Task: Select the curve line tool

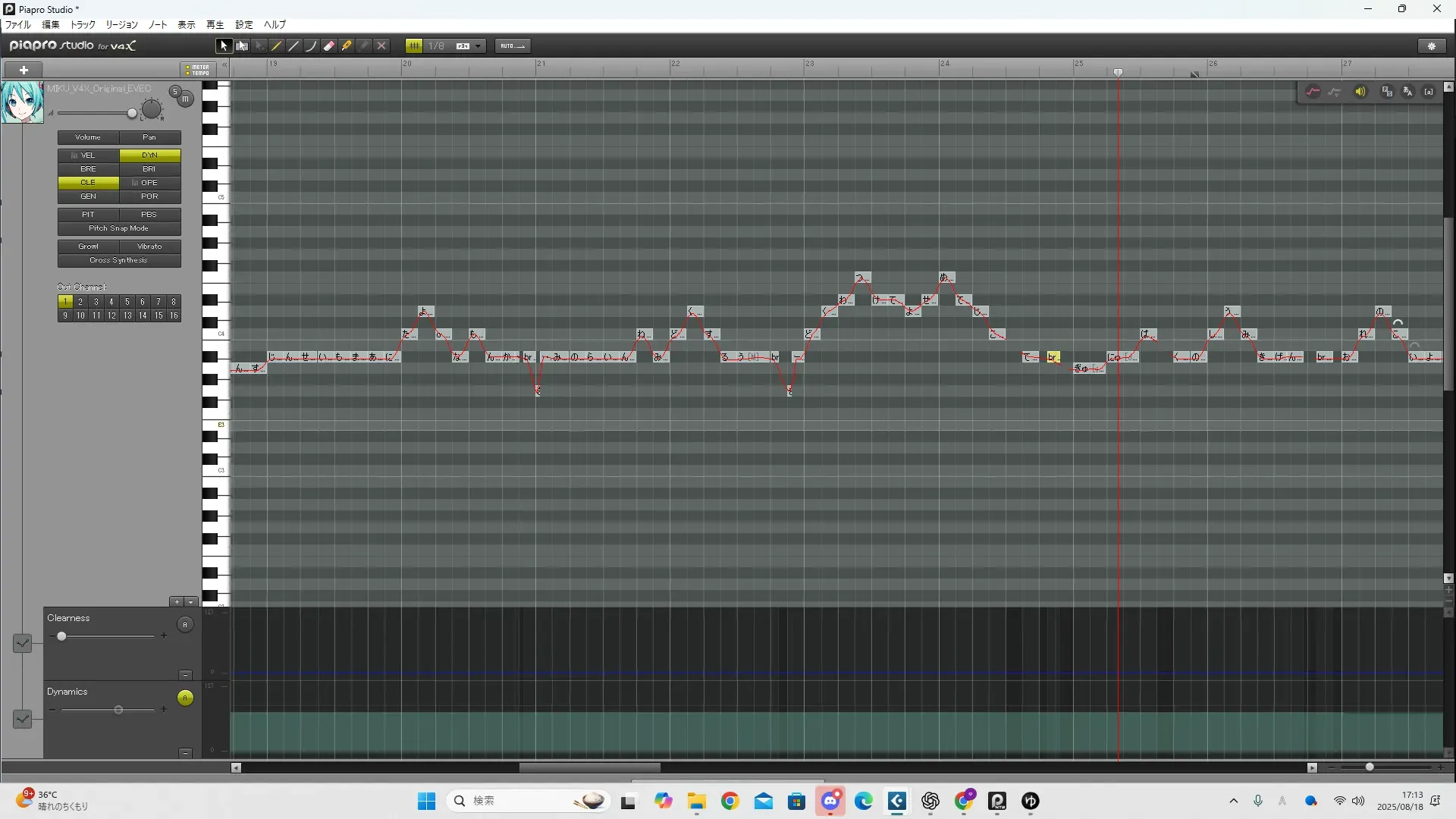Action: 311,46
